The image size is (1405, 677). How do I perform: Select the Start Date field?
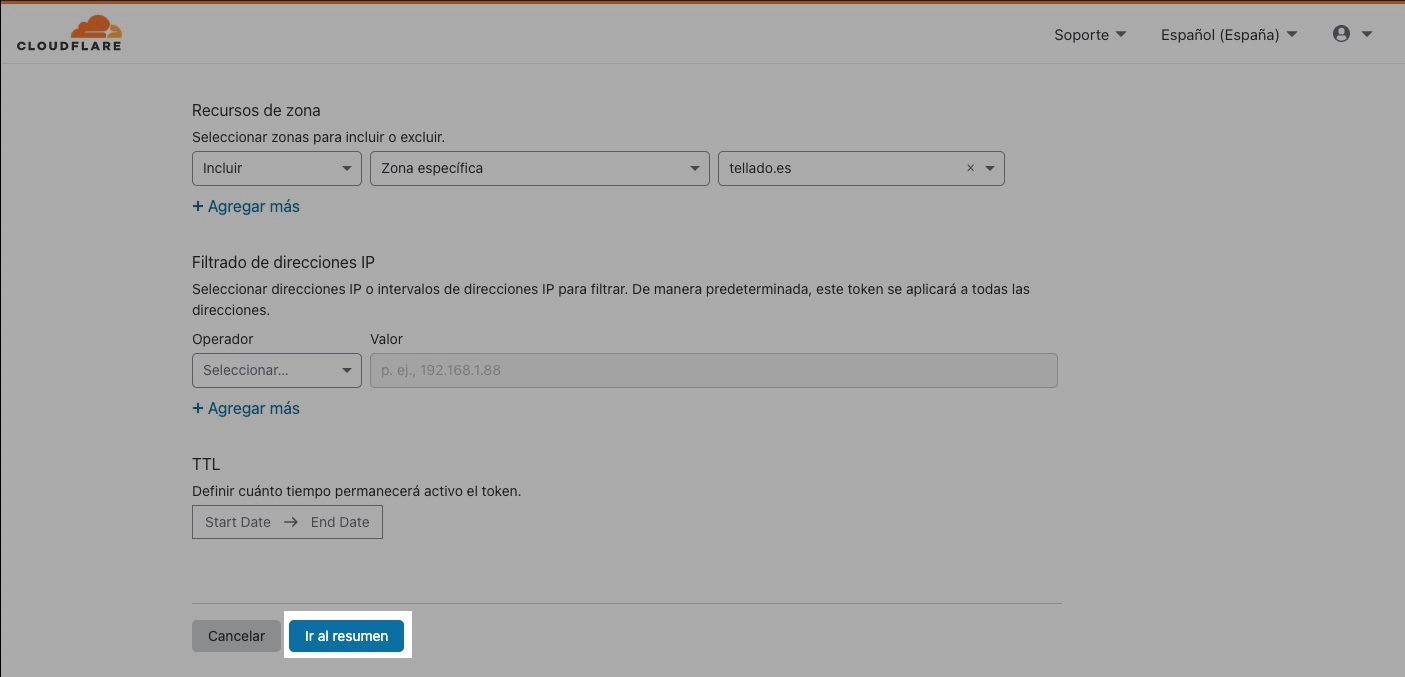pos(238,522)
